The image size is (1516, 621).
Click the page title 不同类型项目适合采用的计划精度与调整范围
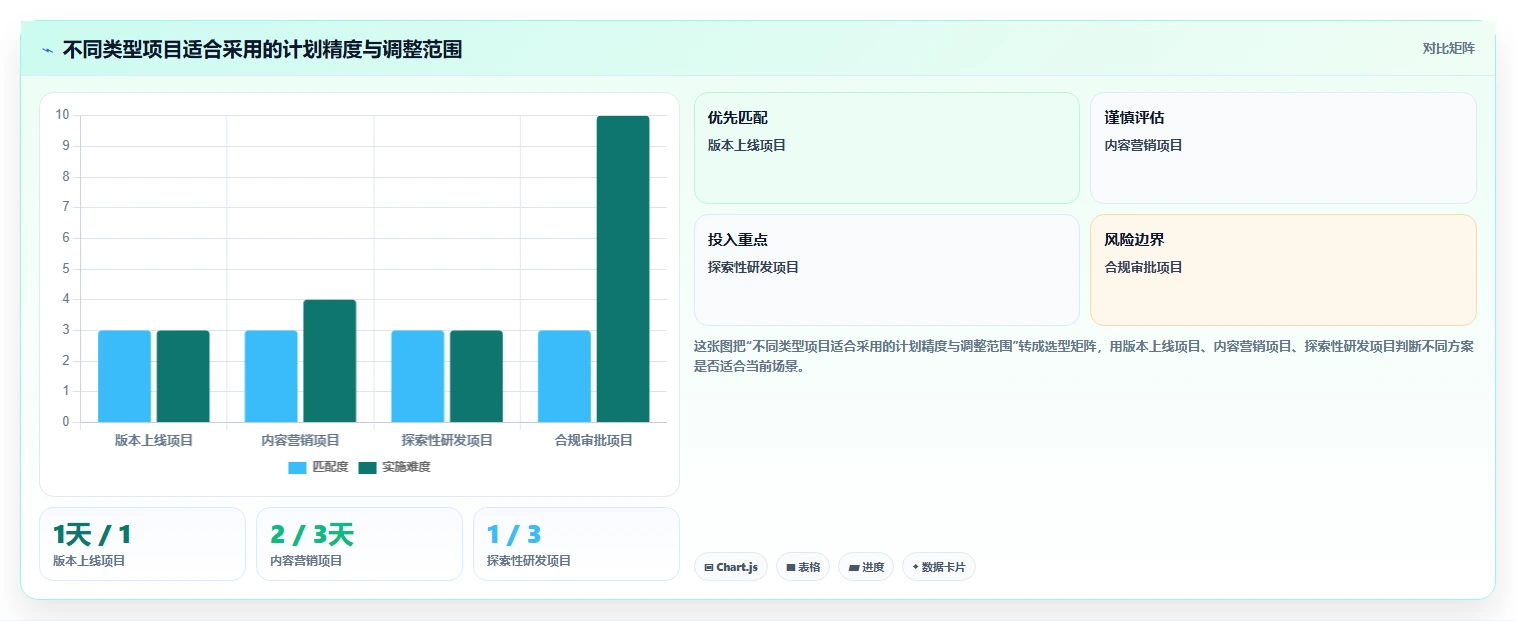(x=262, y=49)
